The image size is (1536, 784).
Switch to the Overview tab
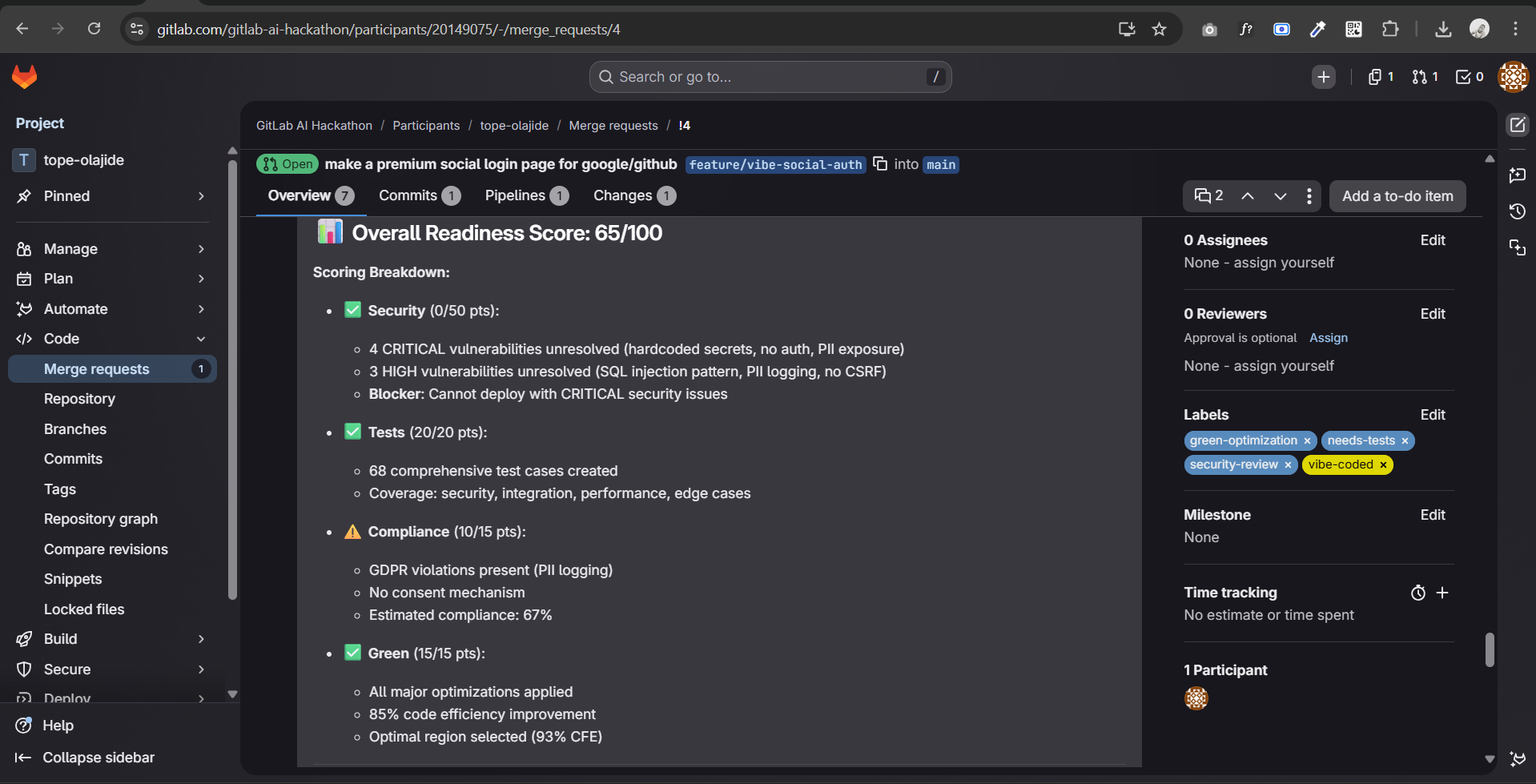click(311, 196)
